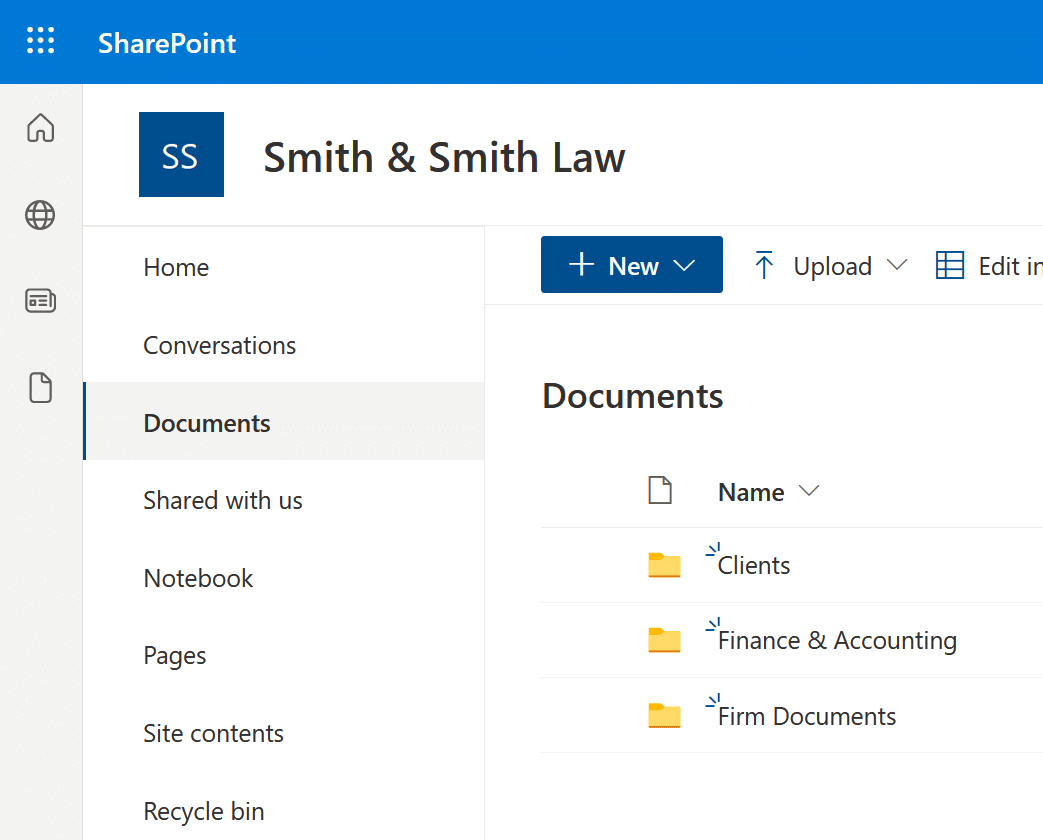
Task: Open Conversations in site navigation
Action: coord(284,345)
